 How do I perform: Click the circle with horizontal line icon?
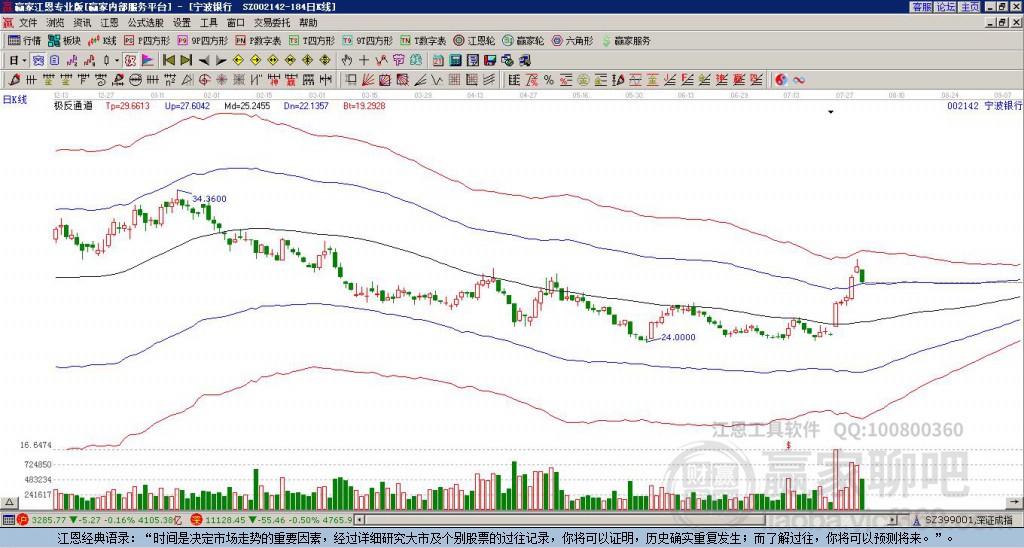pyautogui.click(x=135, y=80)
